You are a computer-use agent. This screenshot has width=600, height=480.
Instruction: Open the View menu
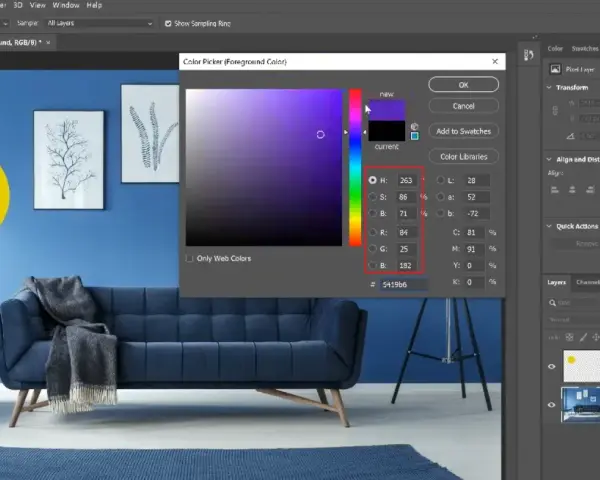pyautogui.click(x=38, y=5)
